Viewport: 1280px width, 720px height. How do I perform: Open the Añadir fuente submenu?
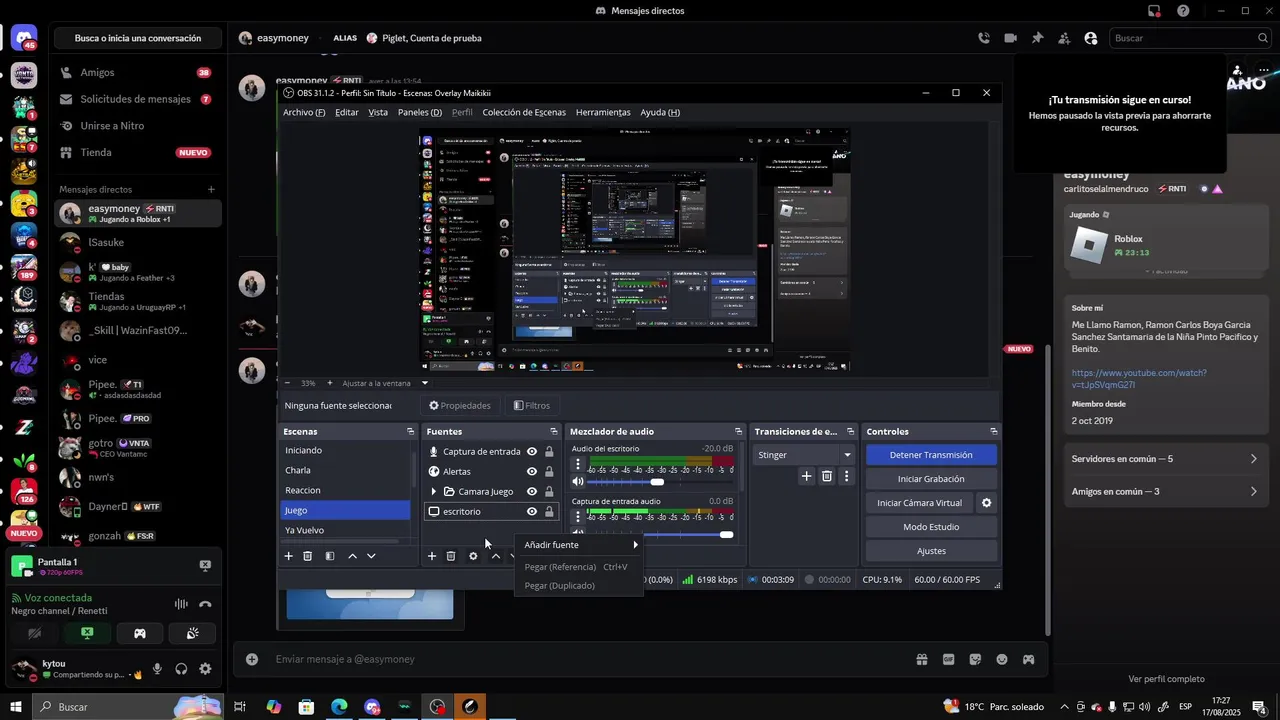(579, 545)
